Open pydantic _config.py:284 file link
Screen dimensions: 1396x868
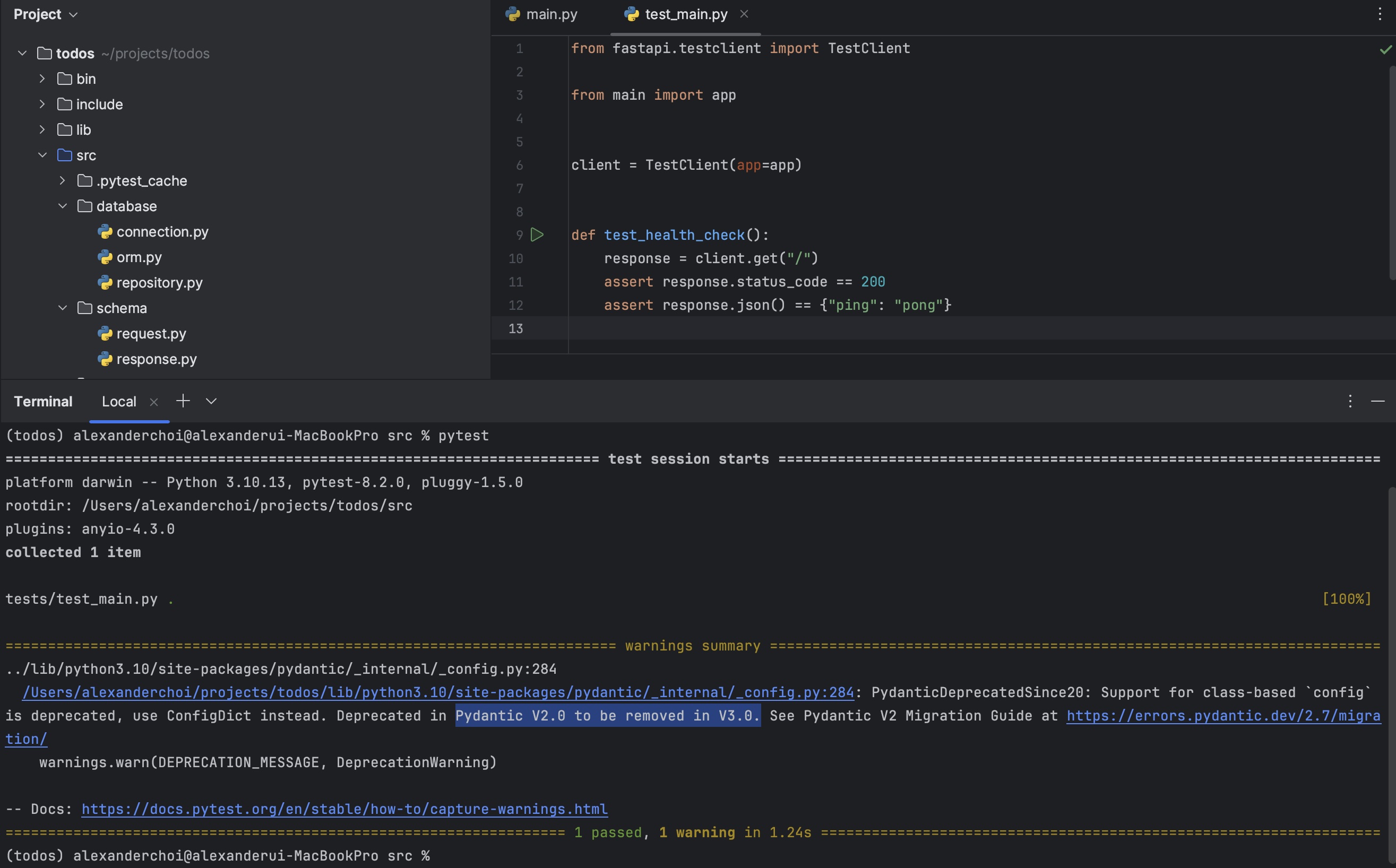point(438,692)
